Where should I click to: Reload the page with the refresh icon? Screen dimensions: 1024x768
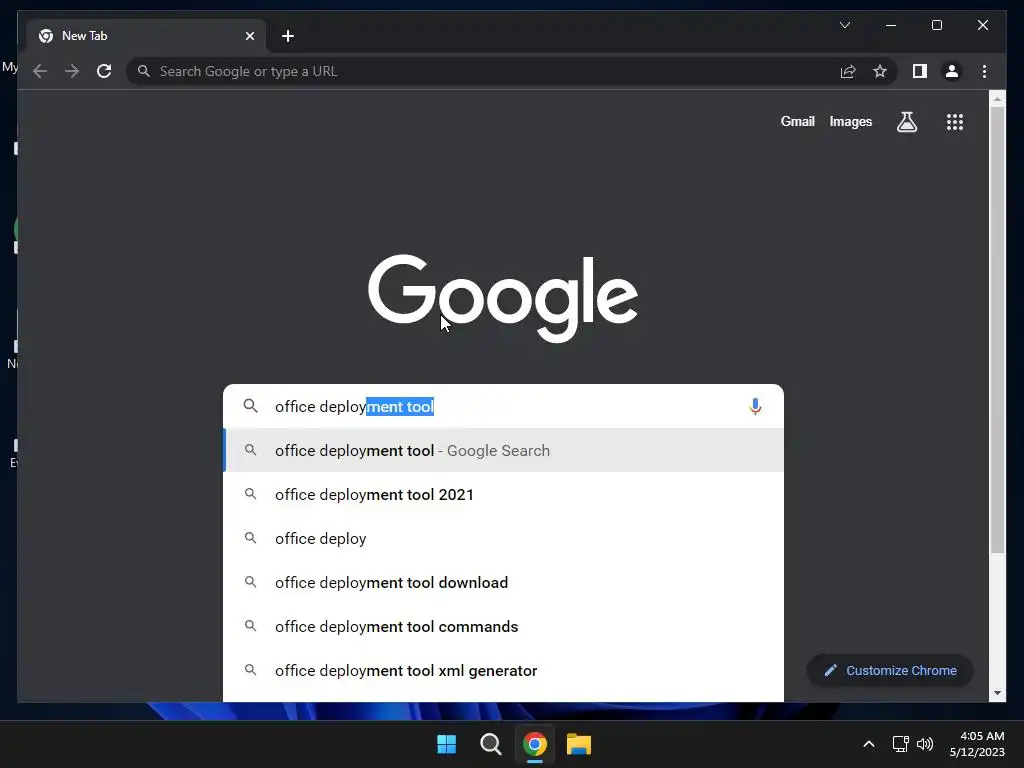pyautogui.click(x=104, y=71)
